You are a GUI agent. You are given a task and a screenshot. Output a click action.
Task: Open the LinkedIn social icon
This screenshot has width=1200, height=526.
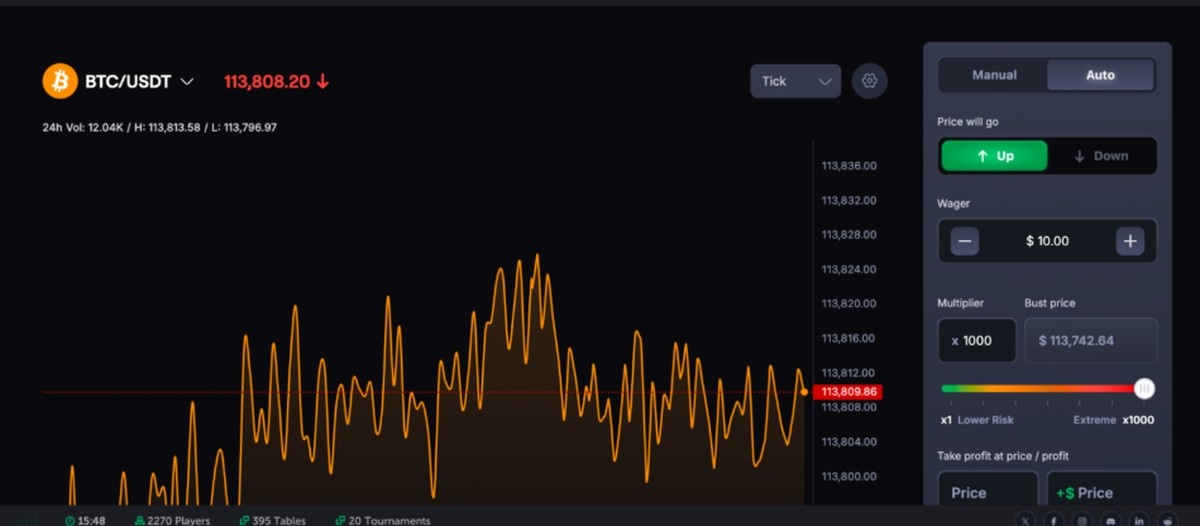(1139, 521)
